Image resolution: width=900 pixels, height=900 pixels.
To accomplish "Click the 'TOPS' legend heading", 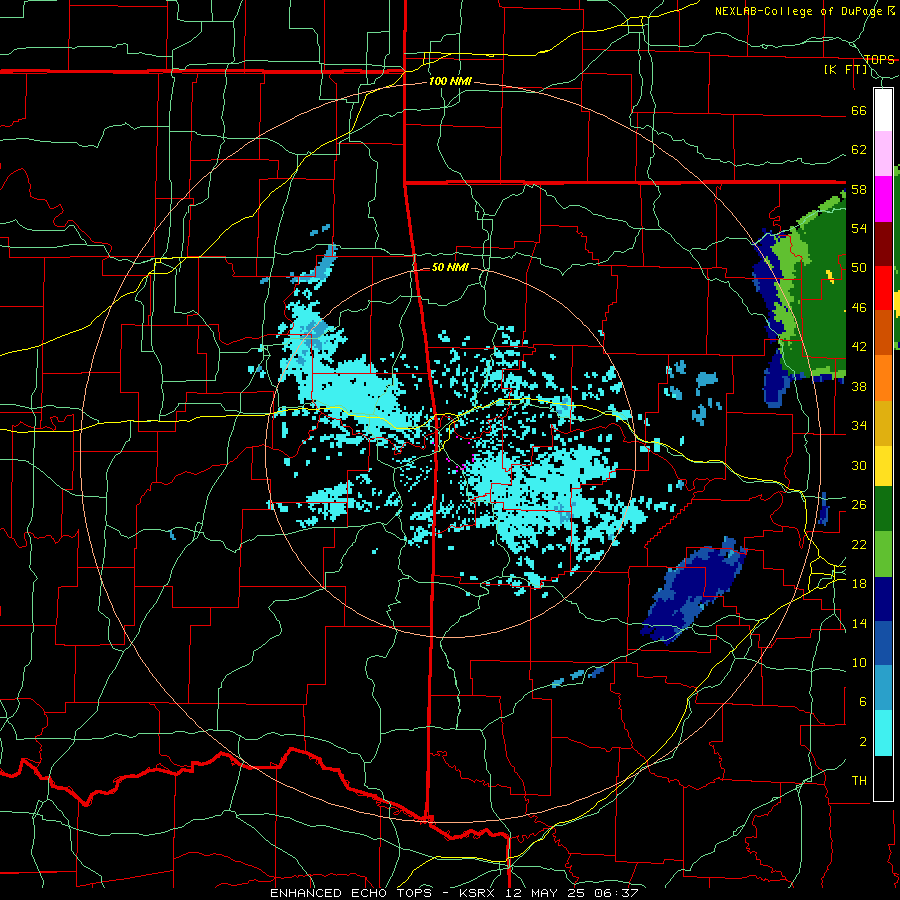I will pyautogui.click(x=879, y=59).
